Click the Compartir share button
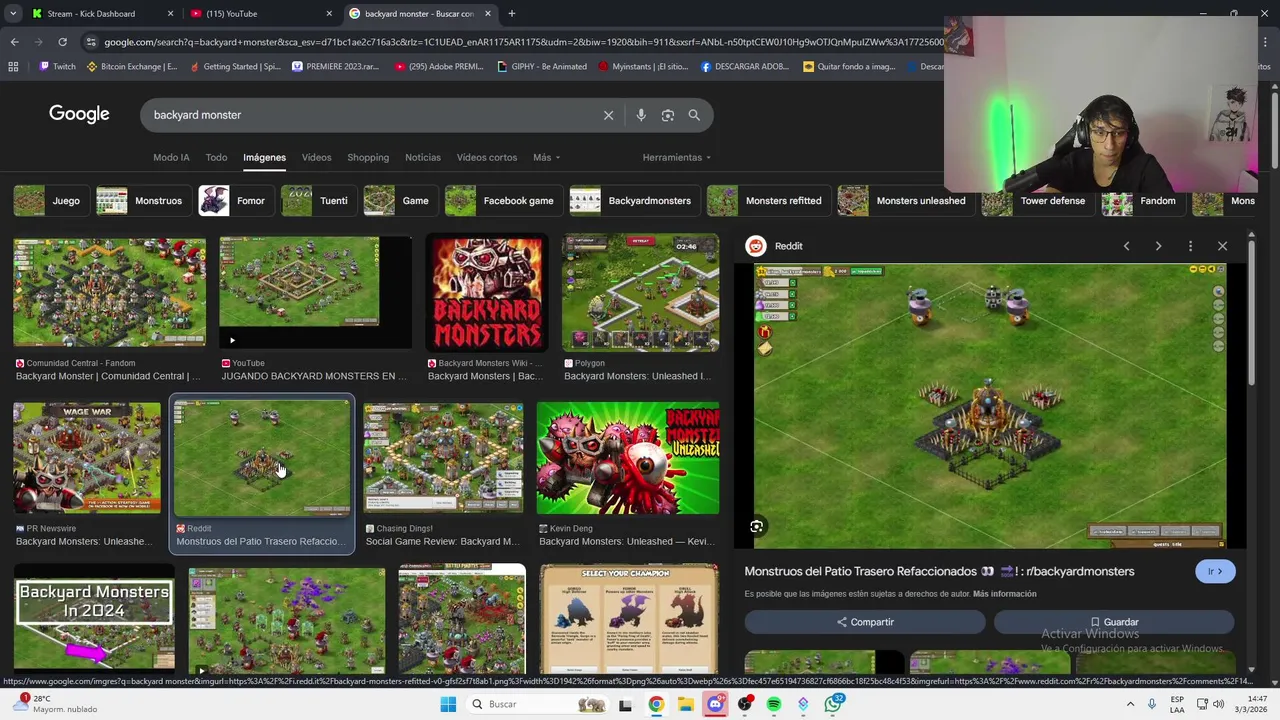Image resolution: width=1280 pixels, height=720 pixels. pos(865,622)
